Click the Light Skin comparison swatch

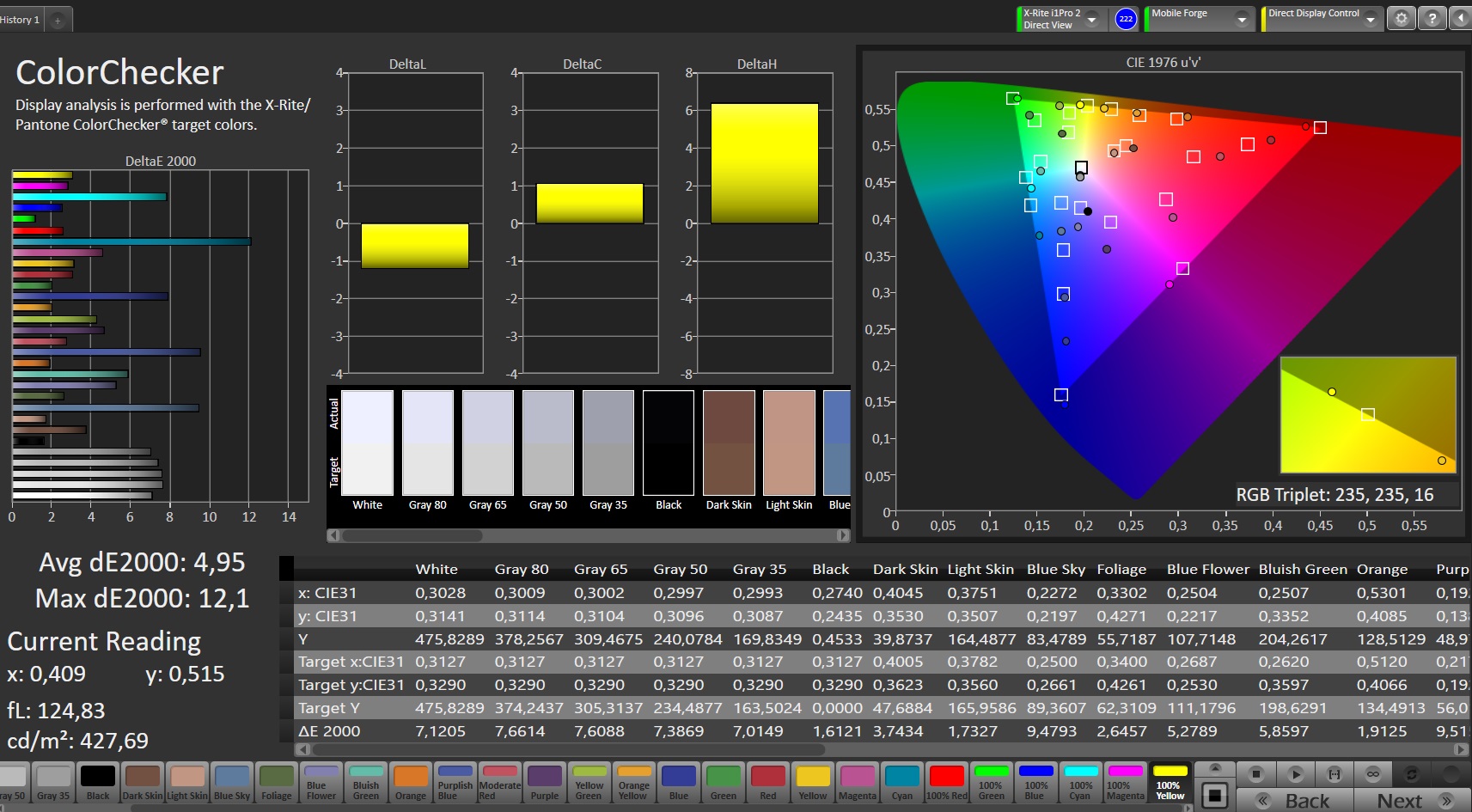pos(789,443)
